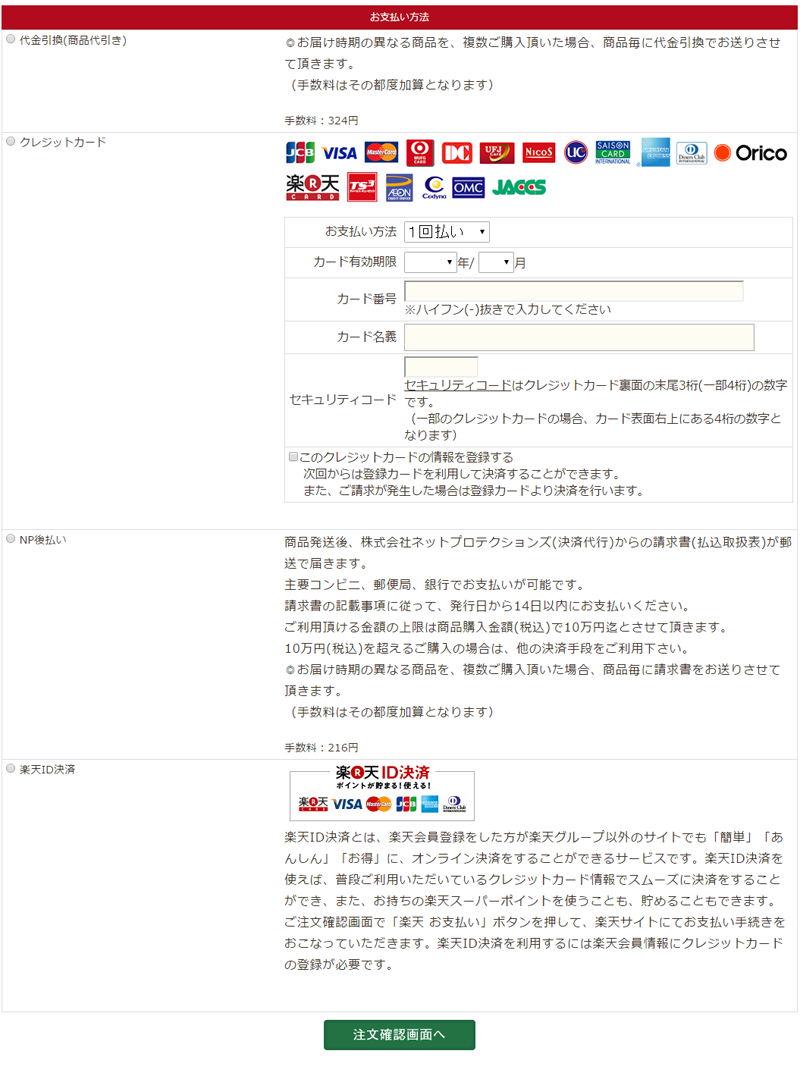
Task: Select the NP後払い payment option
Action: pos(11,539)
